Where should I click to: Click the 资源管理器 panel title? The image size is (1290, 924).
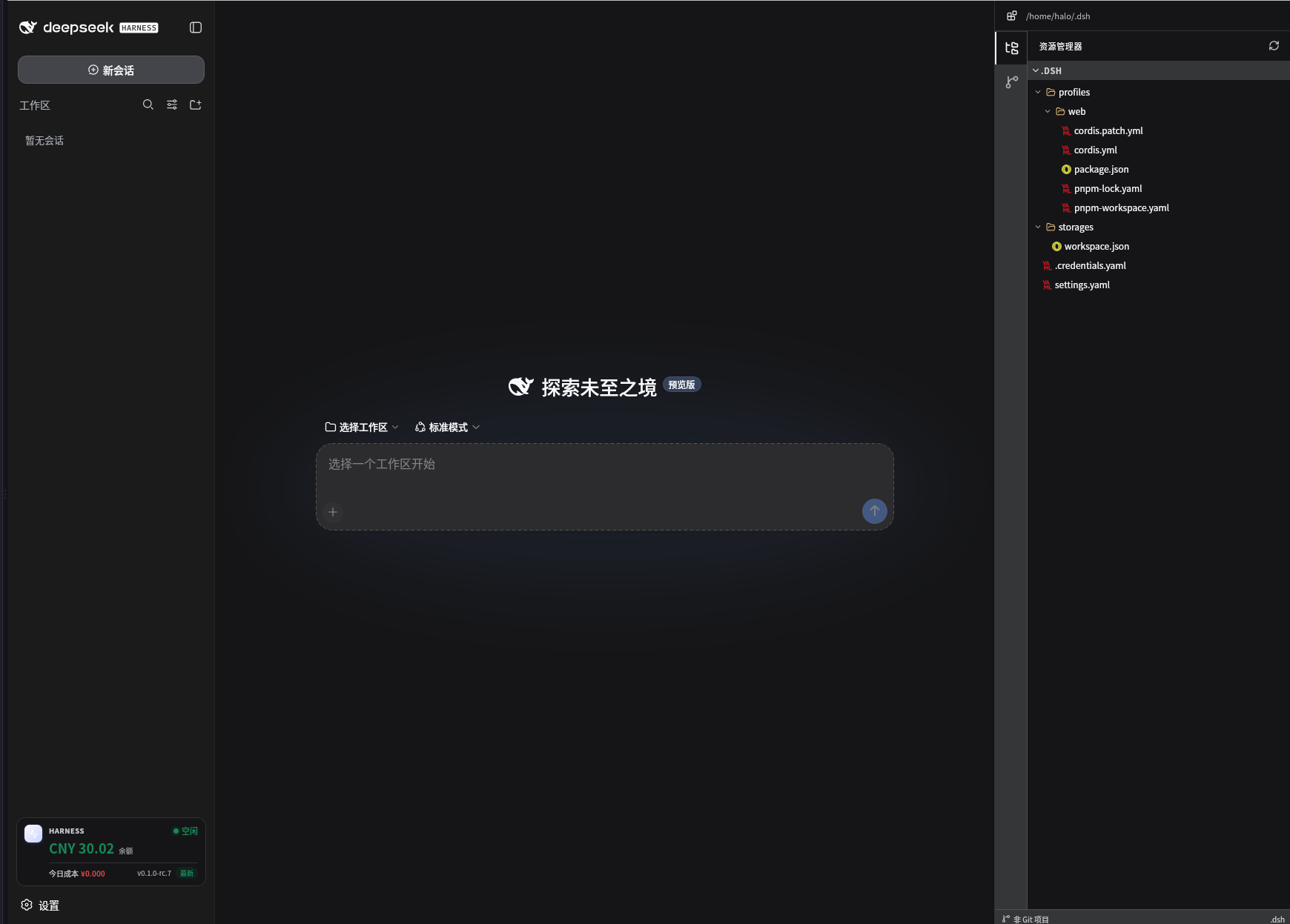point(1060,46)
